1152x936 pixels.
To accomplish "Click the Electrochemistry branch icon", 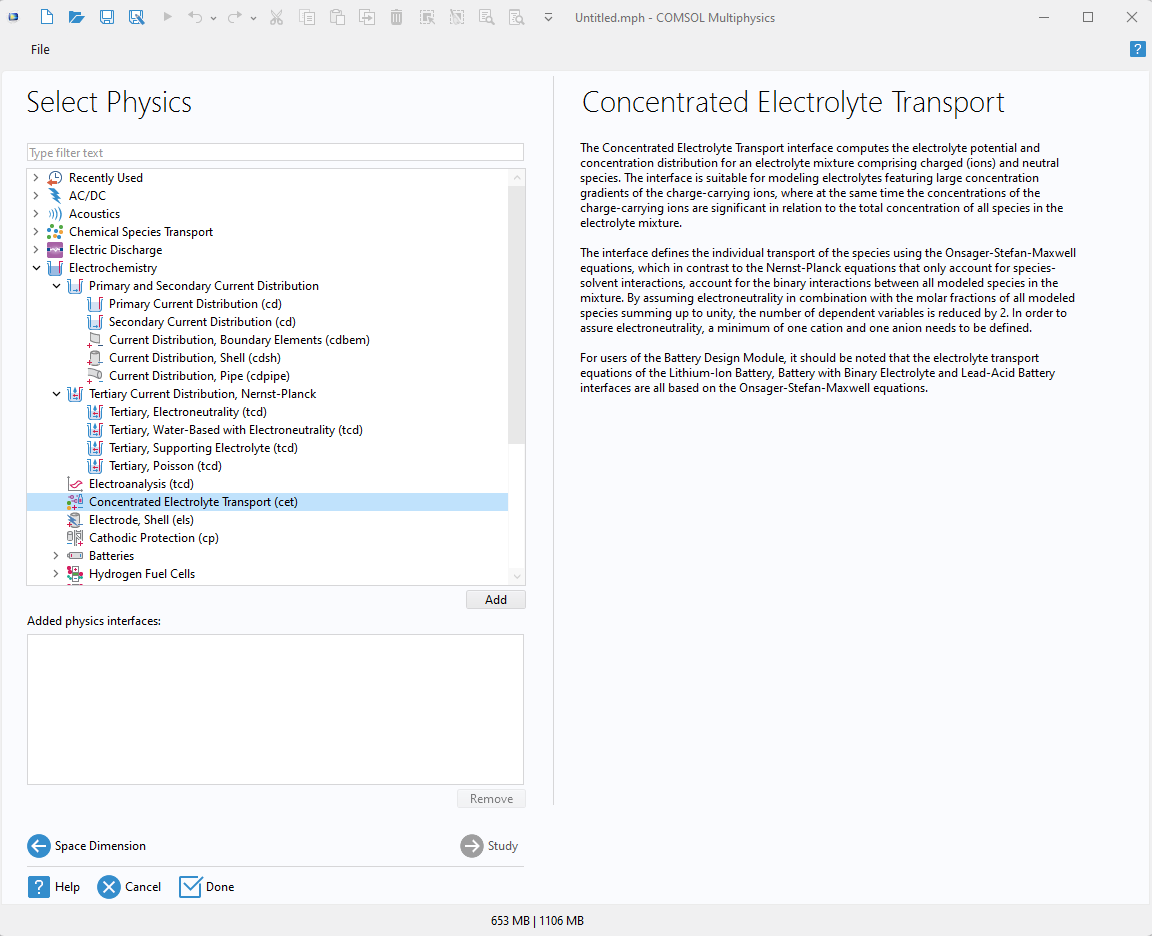I will (55, 268).
